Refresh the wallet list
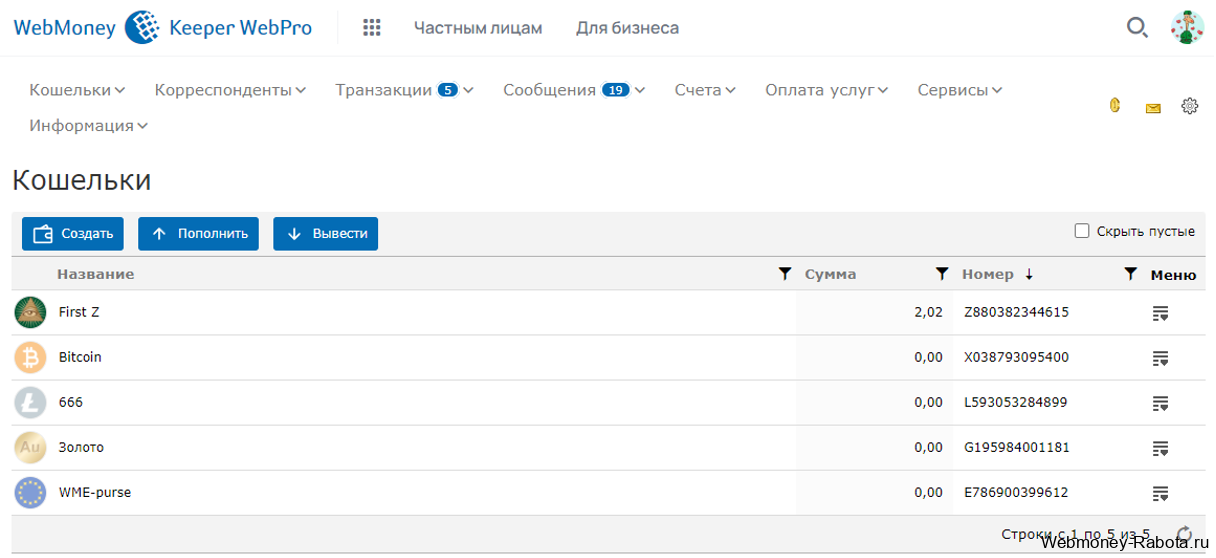1216x558 pixels. [x=1184, y=534]
